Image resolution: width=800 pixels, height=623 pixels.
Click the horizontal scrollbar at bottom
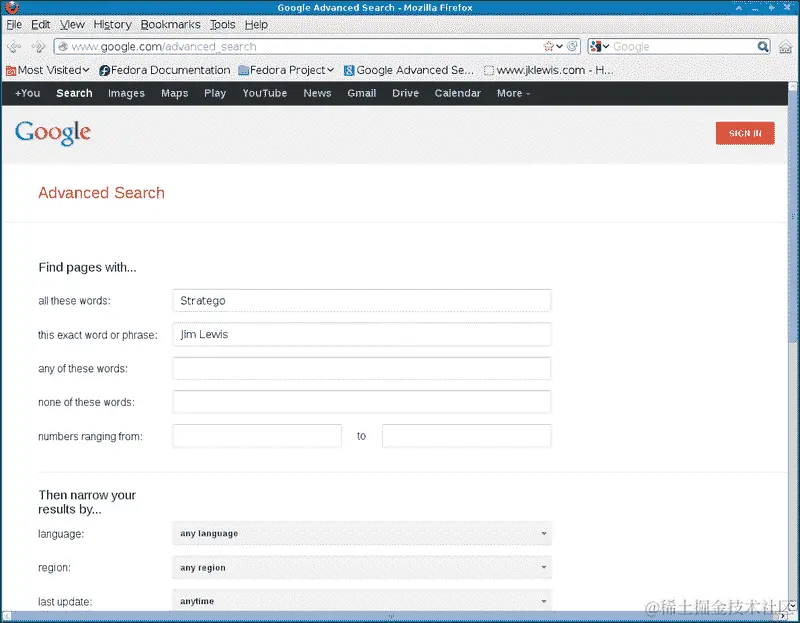tap(393, 616)
